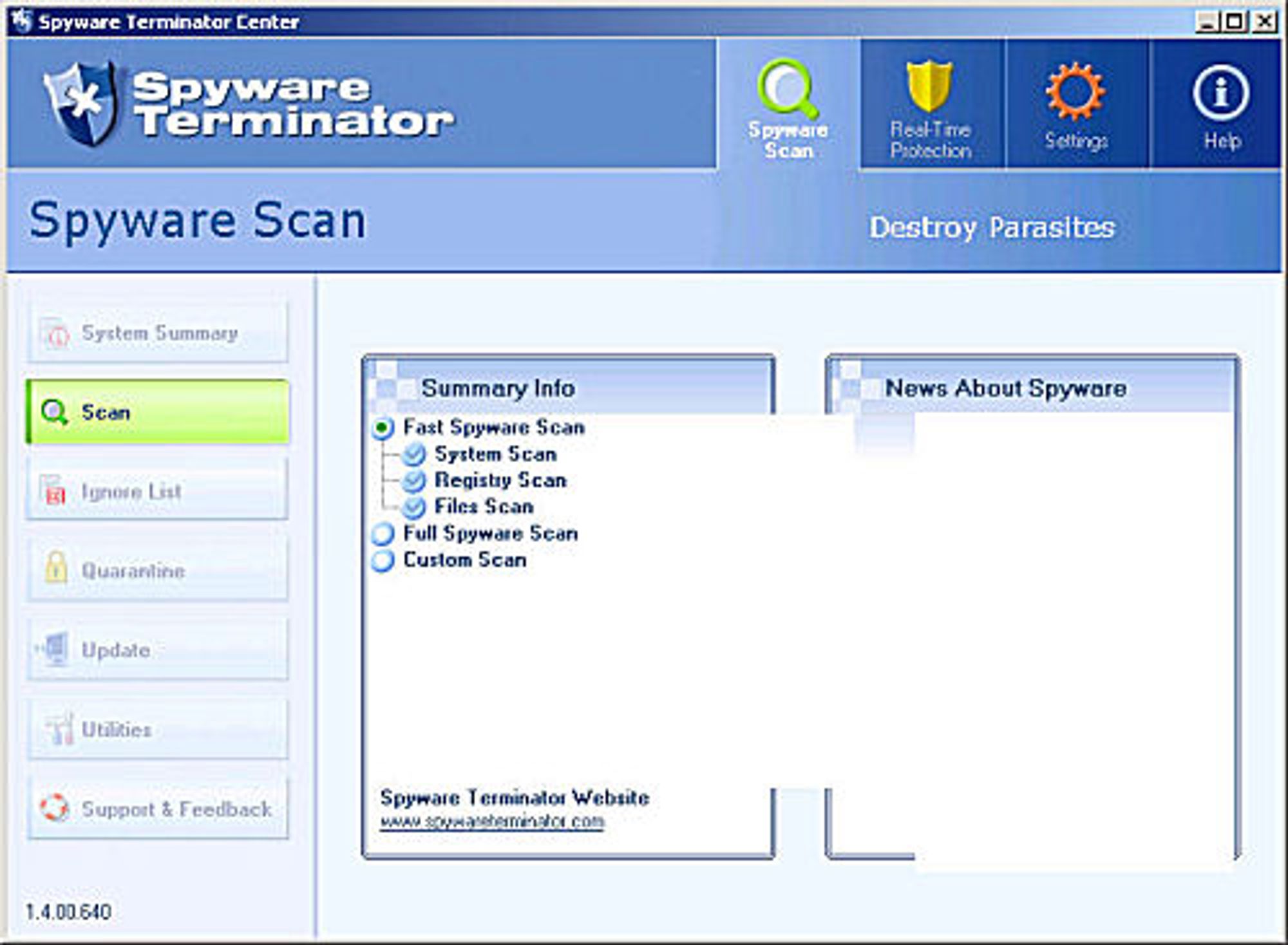Select the Full Spyware Scan radio button
Viewport: 1288px width, 945px height.
pyautogui.click(x=383, y=534)
